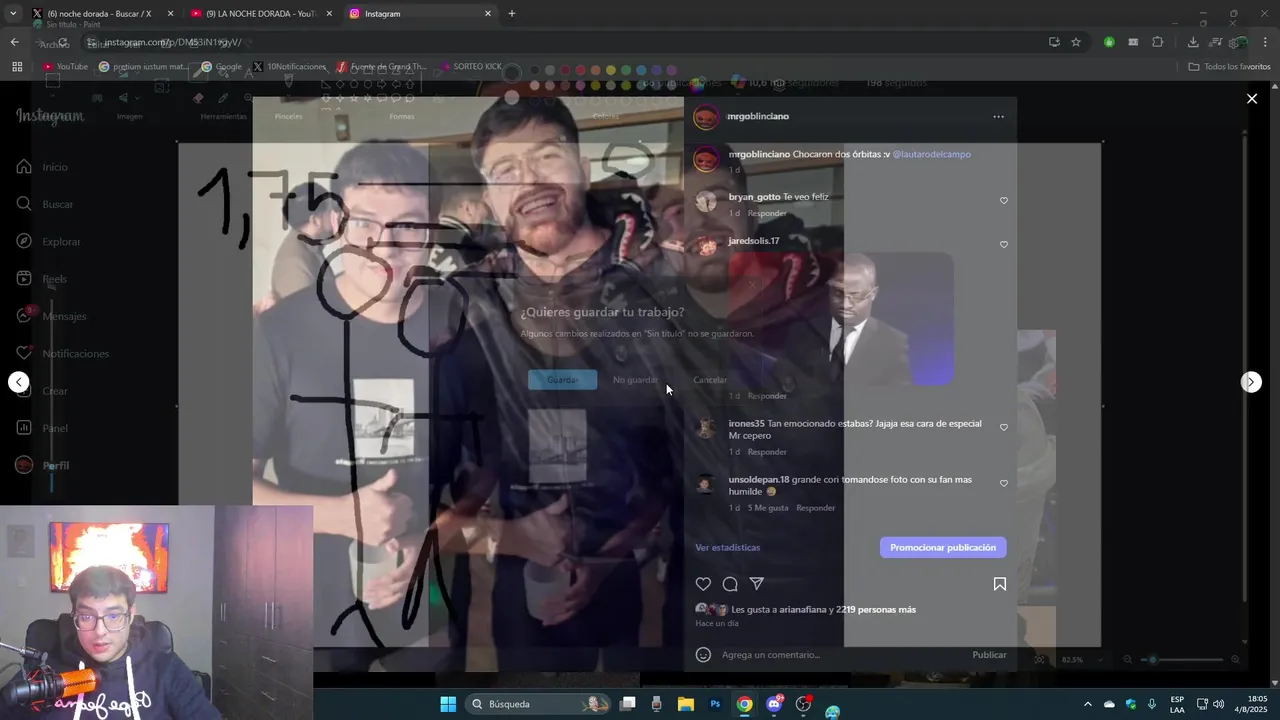Viewport: 1280px width, 720px height.
Task: Open the Chrome extensions puzzle icon
Action: click(x=1158, y=42)
